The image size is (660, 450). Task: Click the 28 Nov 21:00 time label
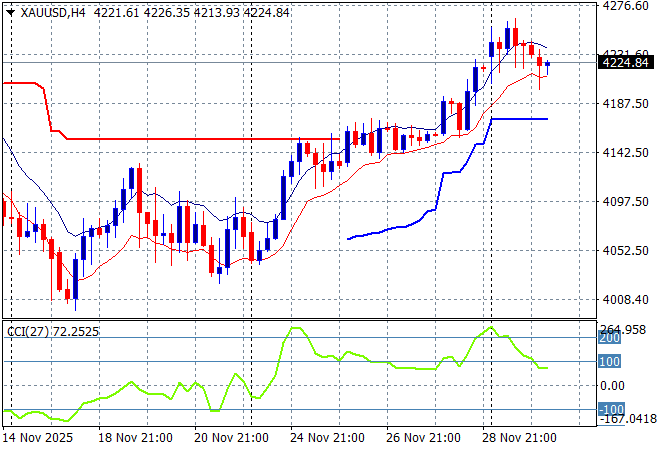tap(519, 438)
